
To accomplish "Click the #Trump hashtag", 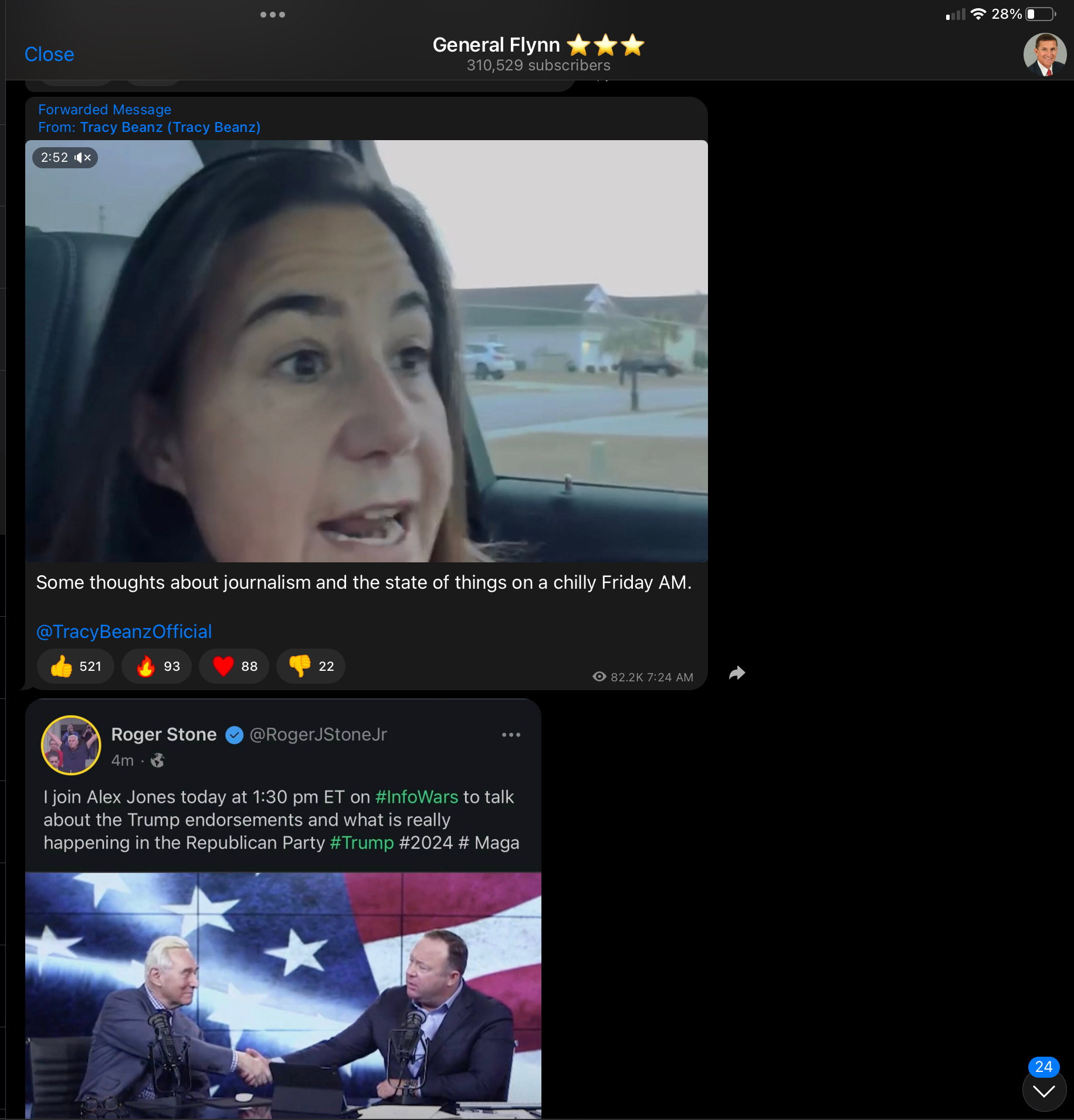I will [x=362, y=843].
